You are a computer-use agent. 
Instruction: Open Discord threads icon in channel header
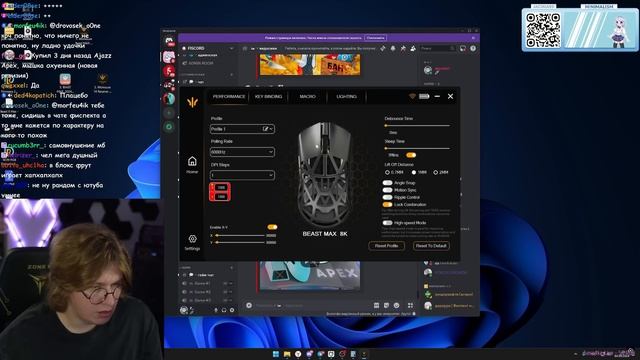click(x=383, y=48)
